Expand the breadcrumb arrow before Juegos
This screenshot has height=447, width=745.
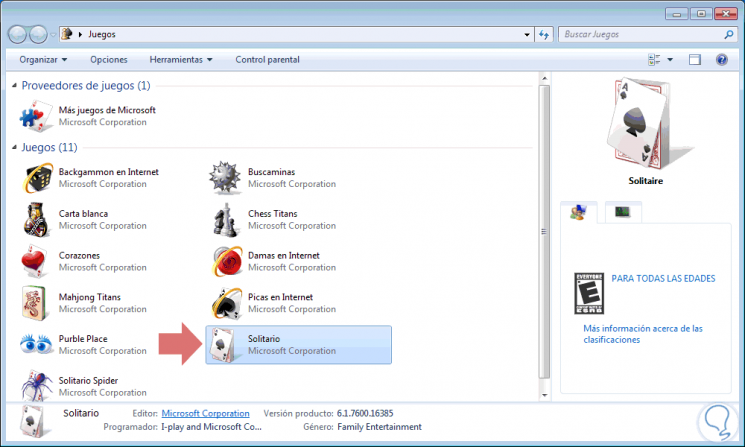pos(80,34)
